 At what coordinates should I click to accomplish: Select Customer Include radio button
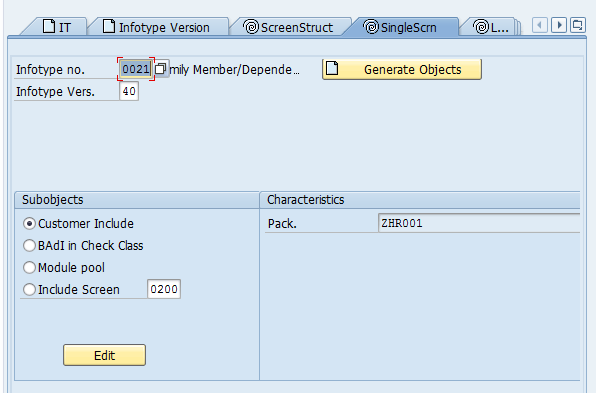coord(29,223)
